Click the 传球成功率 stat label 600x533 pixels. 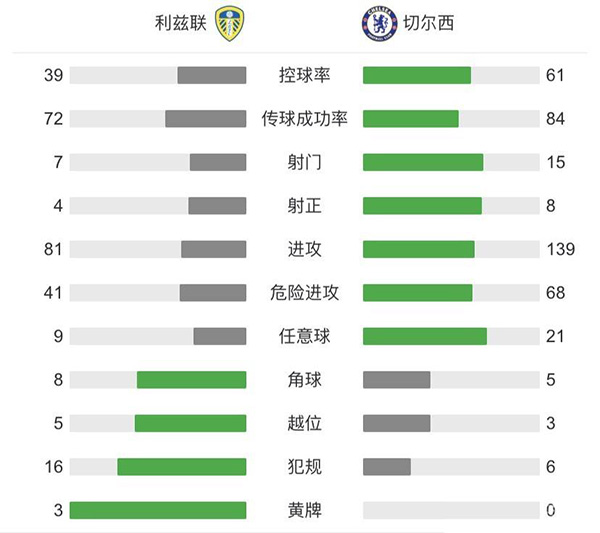[x=305, y=119]
